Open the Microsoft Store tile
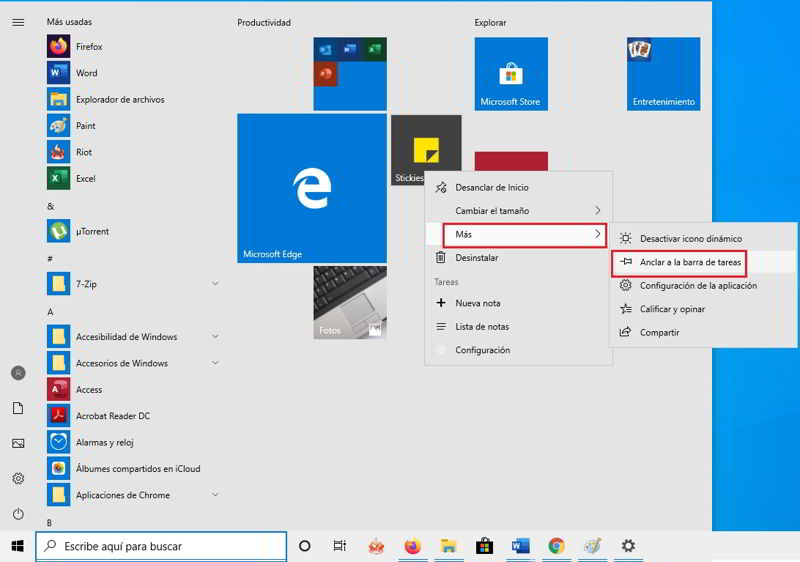The height and width of the screenshot is (562, 800). click(x=510, y=74)
